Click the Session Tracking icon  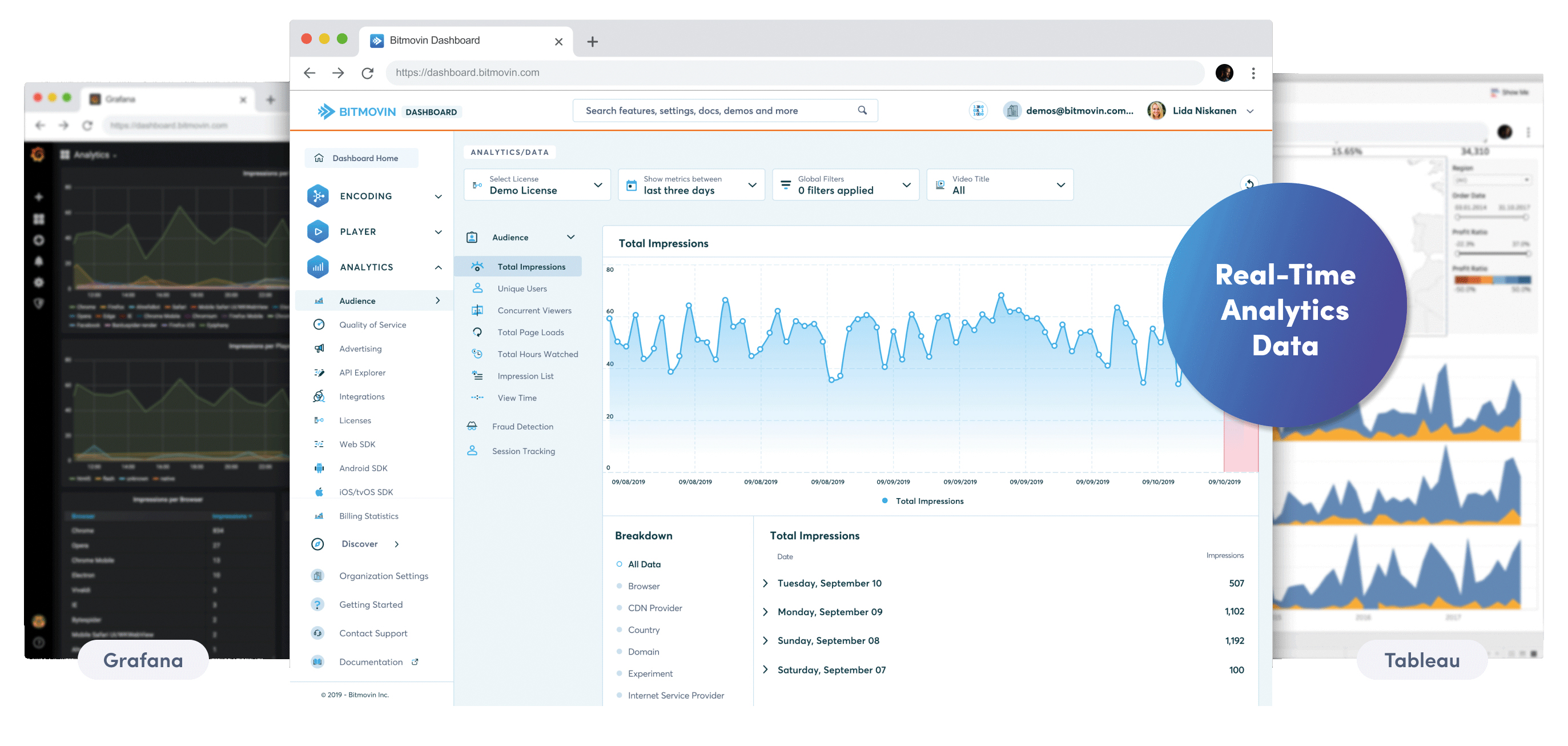coord(472,451)
